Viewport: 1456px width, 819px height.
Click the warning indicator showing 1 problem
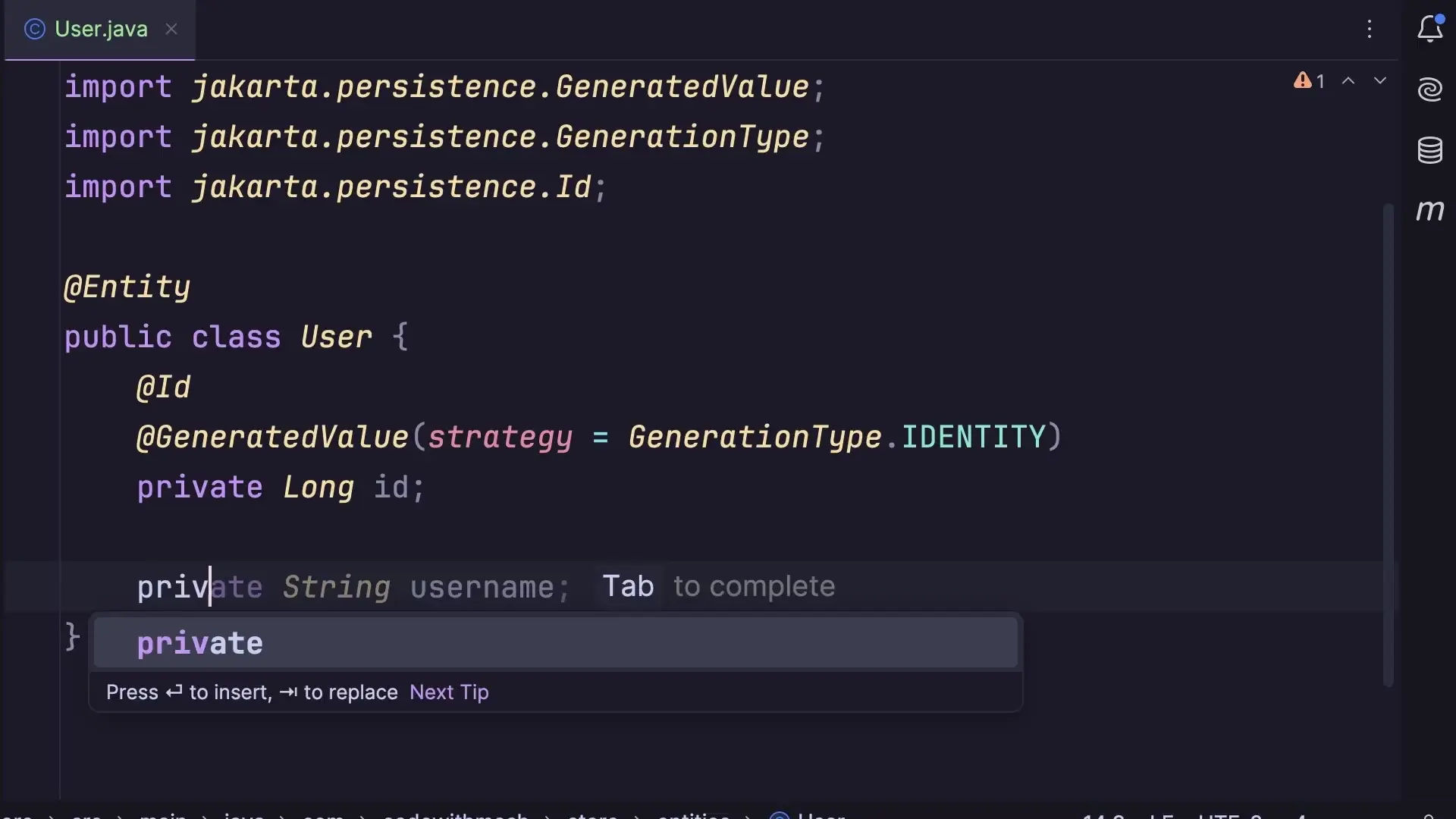pos(1310,80)
